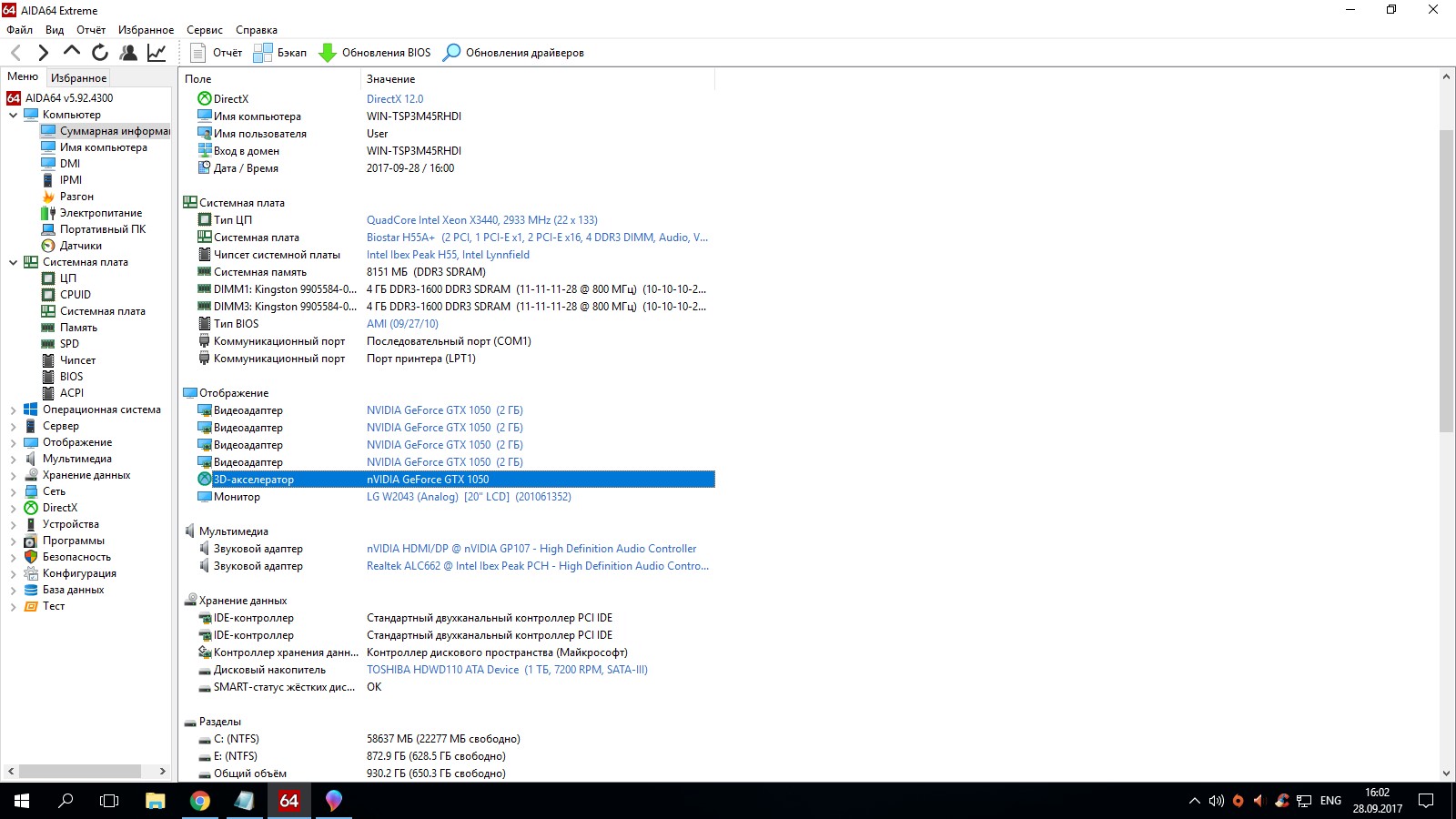Viewport: 1456px width, 819px height.
Task: Select the ACPI tree item
Action: (x=72, y=393)
